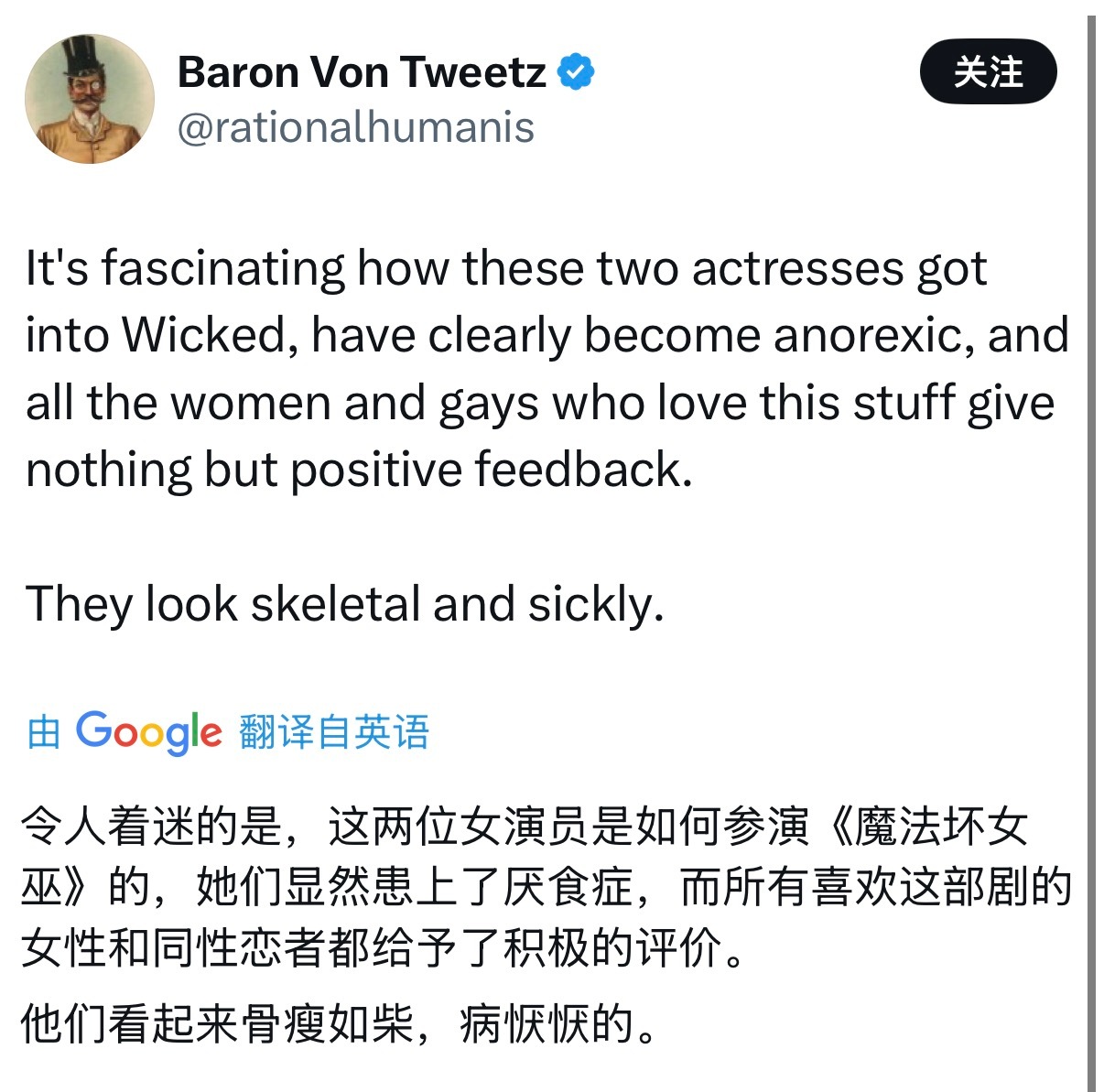This screenshot has height=1092, width=1104.
Task: Click the word 厌食症 in the translation
Action: [x=568, y=887]
